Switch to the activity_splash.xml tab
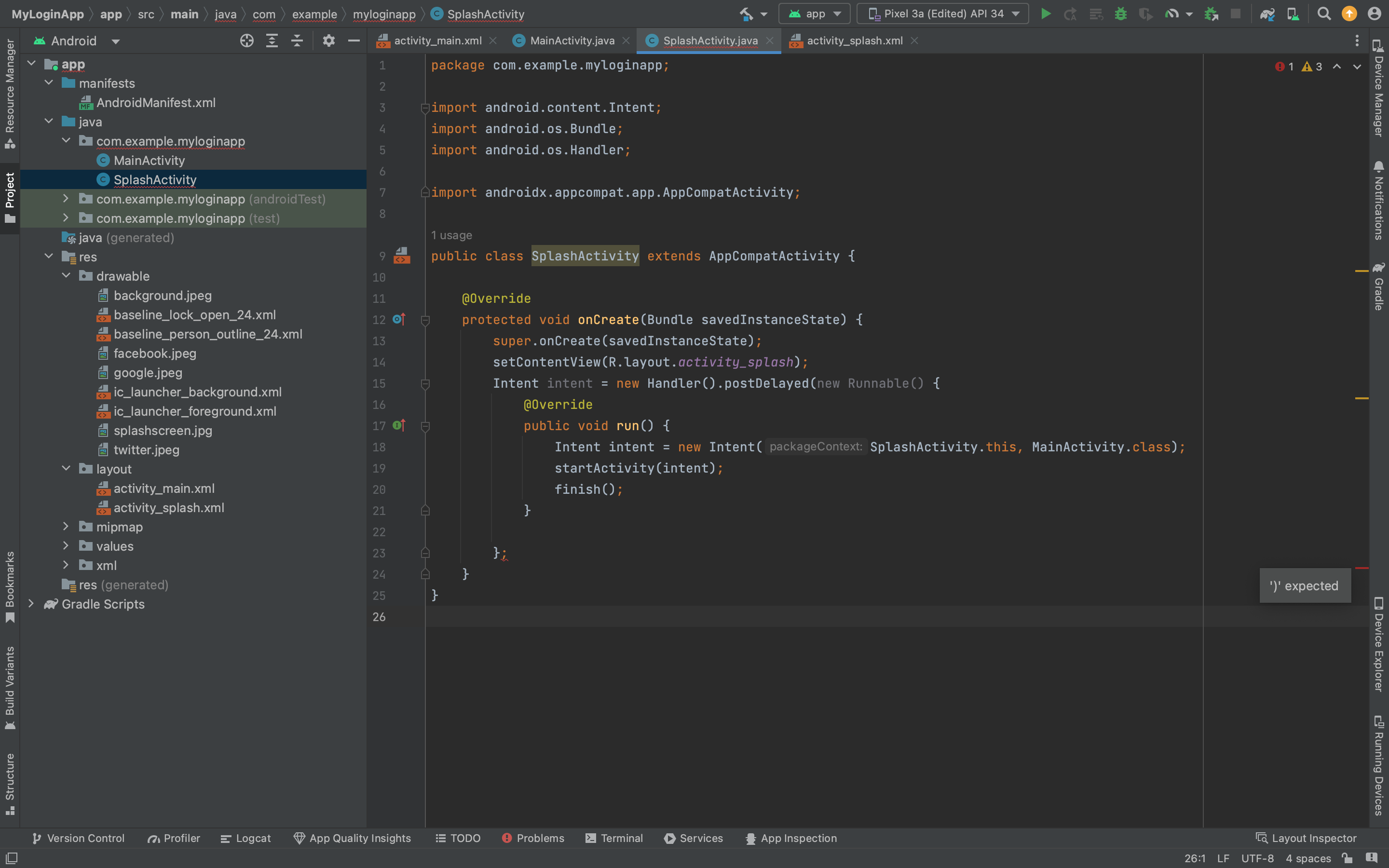 click(854, 41)
